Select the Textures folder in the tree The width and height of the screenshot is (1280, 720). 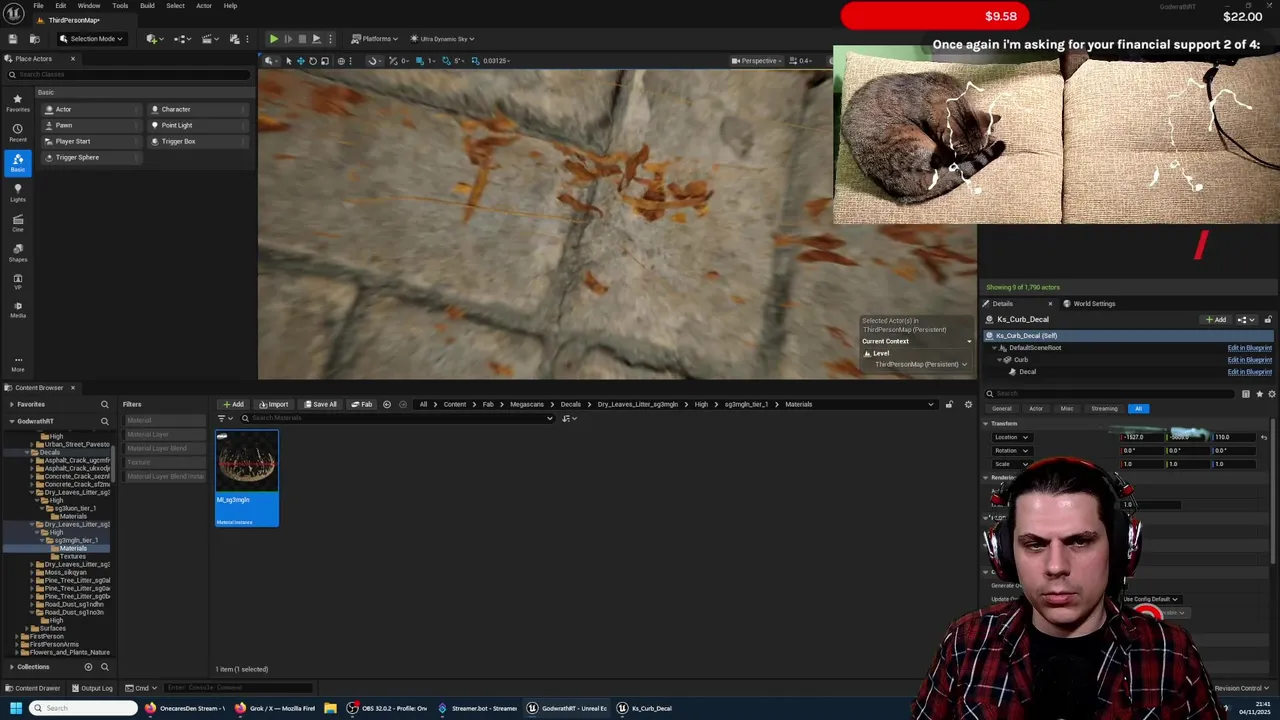click(x=73, y=556)
